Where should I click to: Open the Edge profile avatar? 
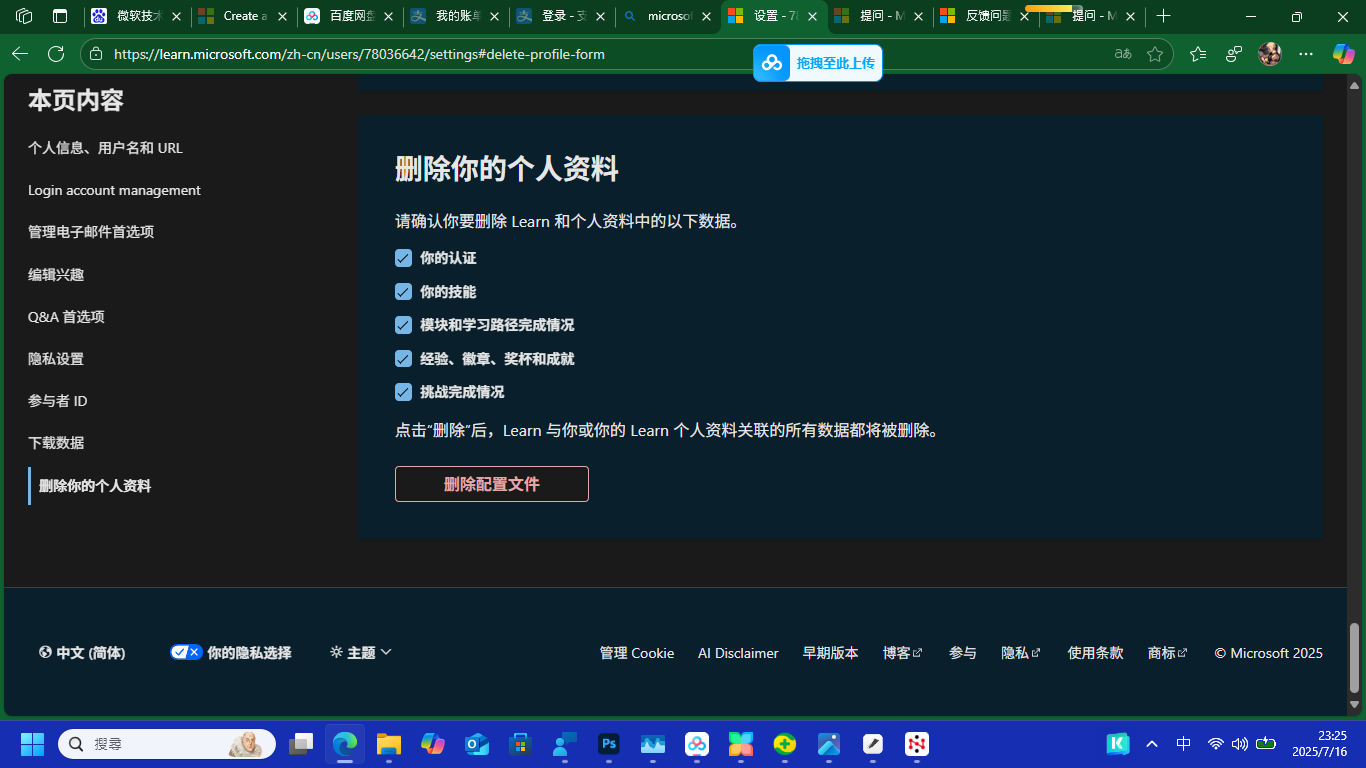point(1270,54)
